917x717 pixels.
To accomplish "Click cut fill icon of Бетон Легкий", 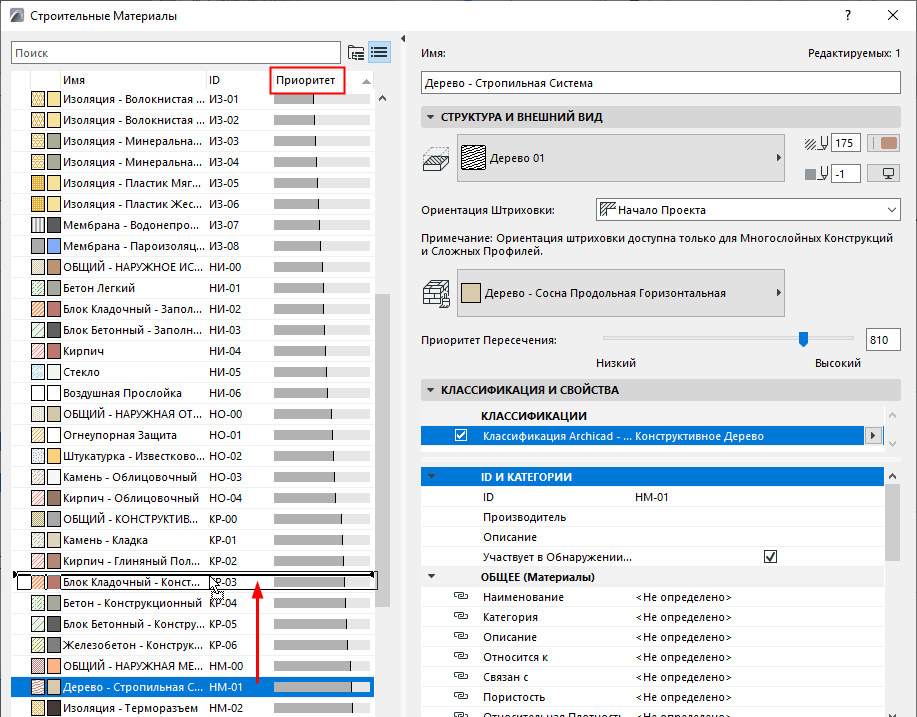I will 38,288.
